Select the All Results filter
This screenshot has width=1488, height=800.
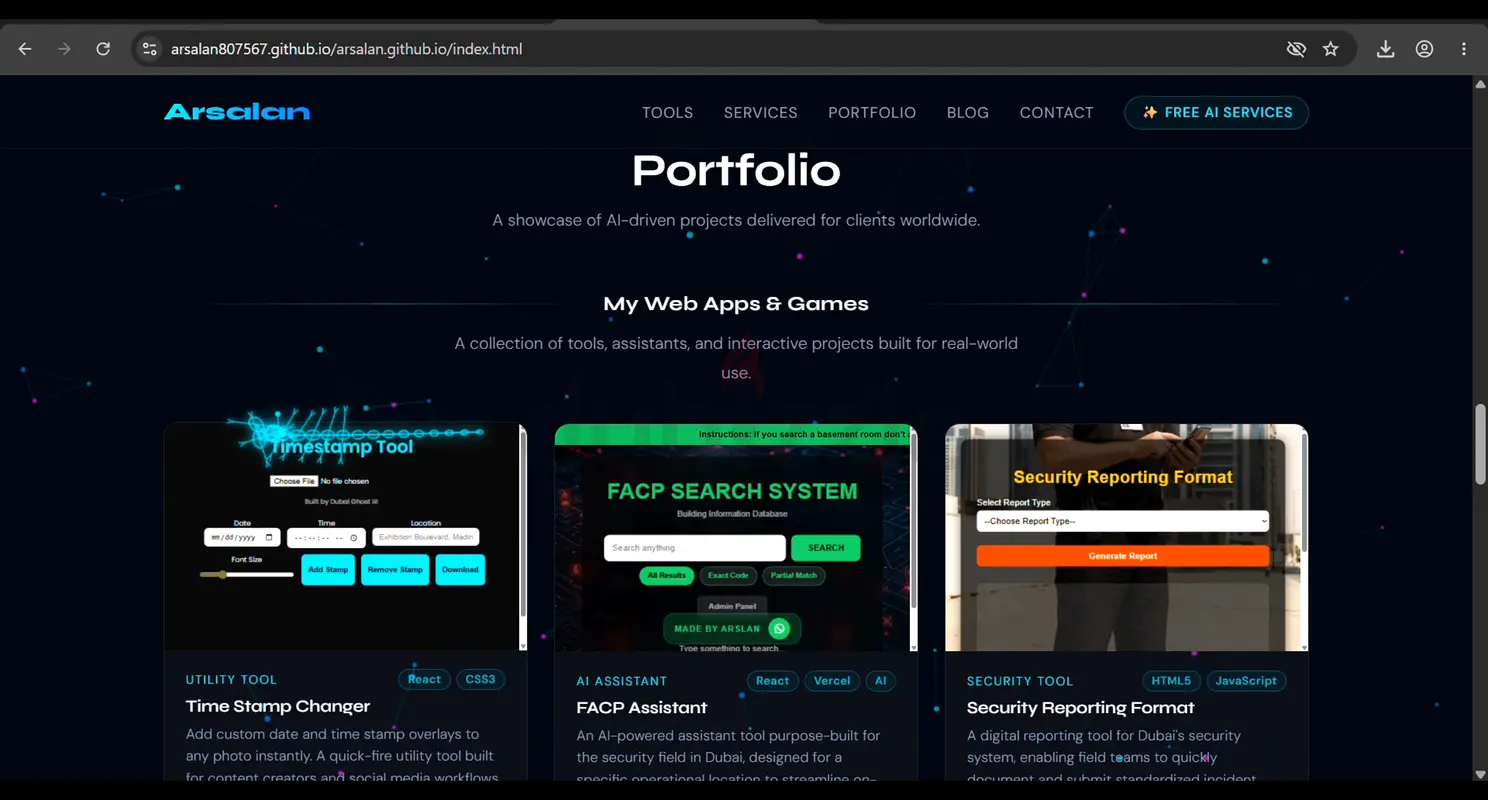(666, 576)
